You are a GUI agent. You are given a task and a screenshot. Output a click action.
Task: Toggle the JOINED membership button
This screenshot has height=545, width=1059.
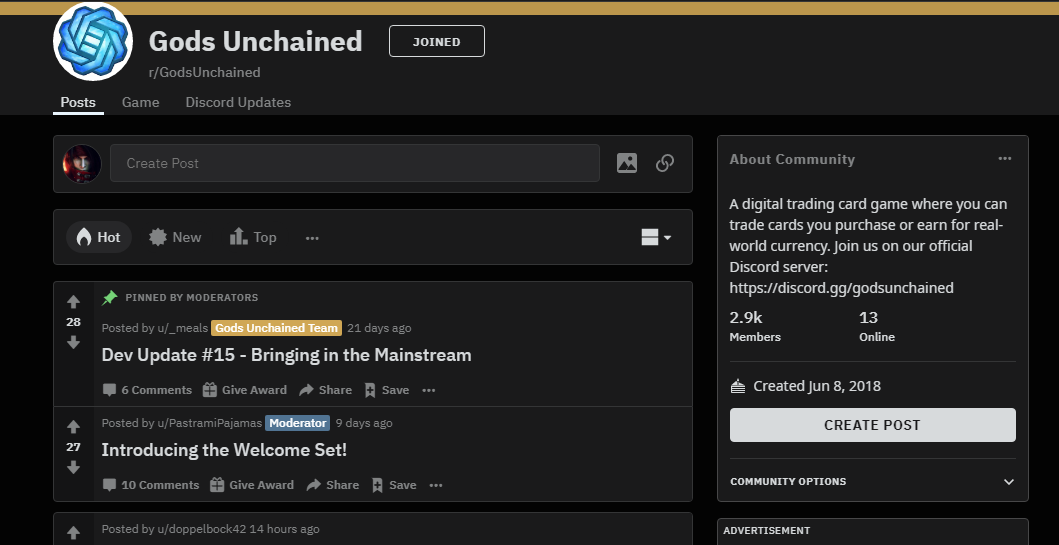437,41
